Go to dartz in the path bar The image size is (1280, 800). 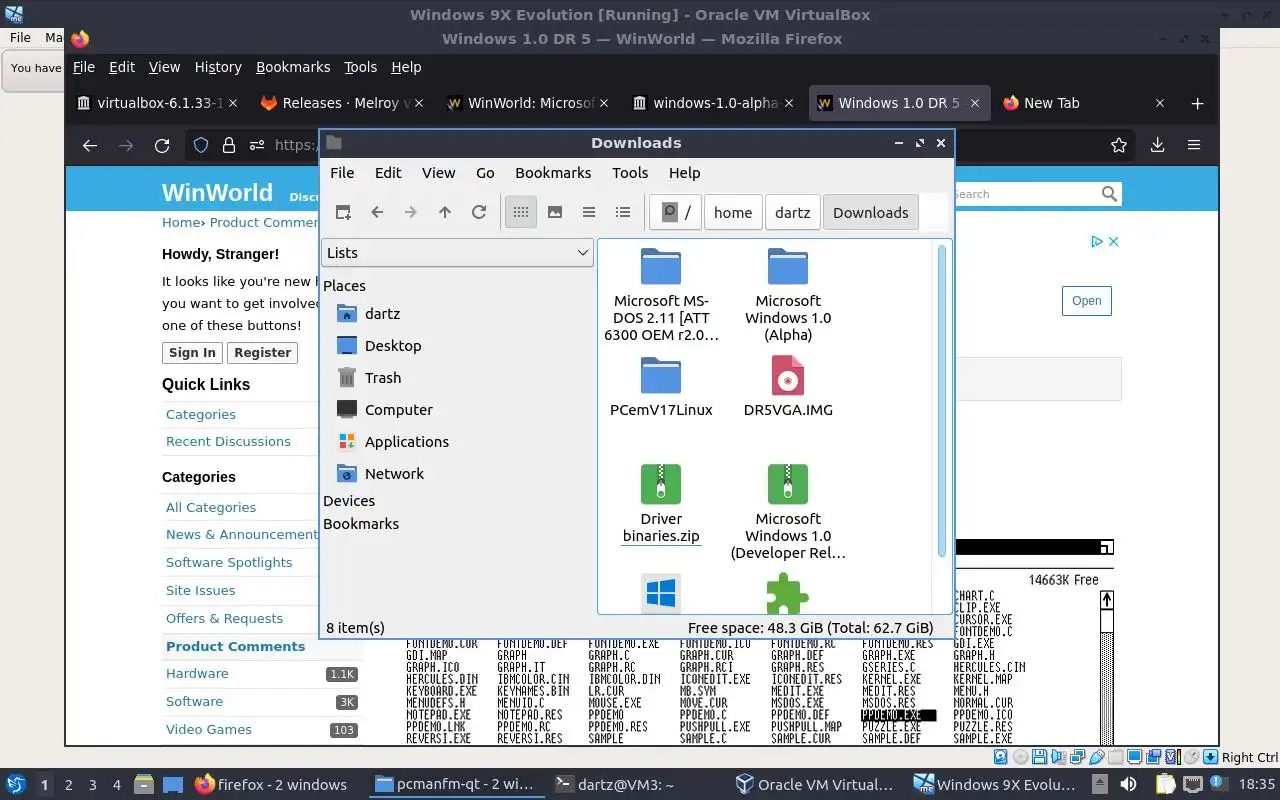click(793, 212)
